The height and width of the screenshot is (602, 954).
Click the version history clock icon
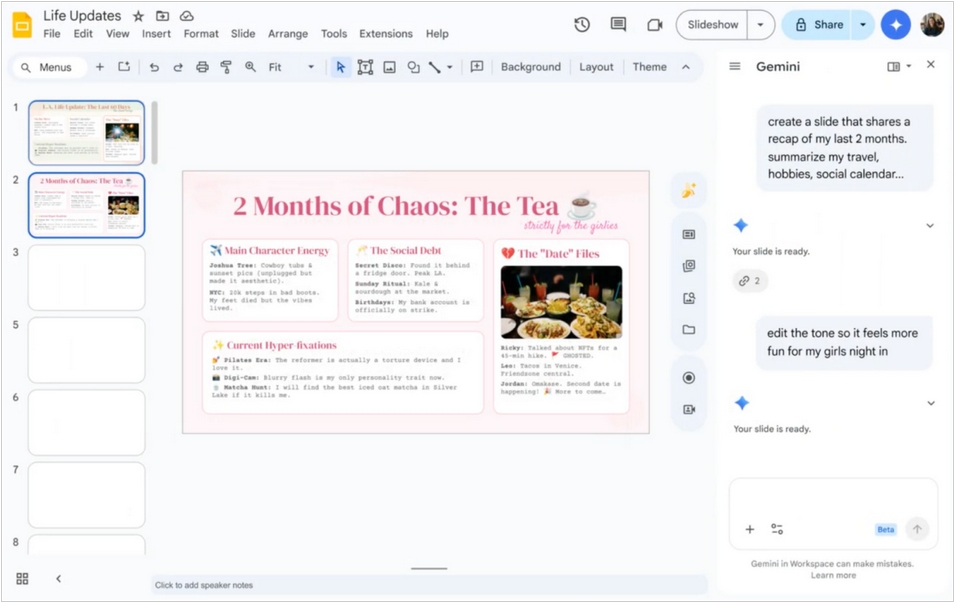(582, 25)
